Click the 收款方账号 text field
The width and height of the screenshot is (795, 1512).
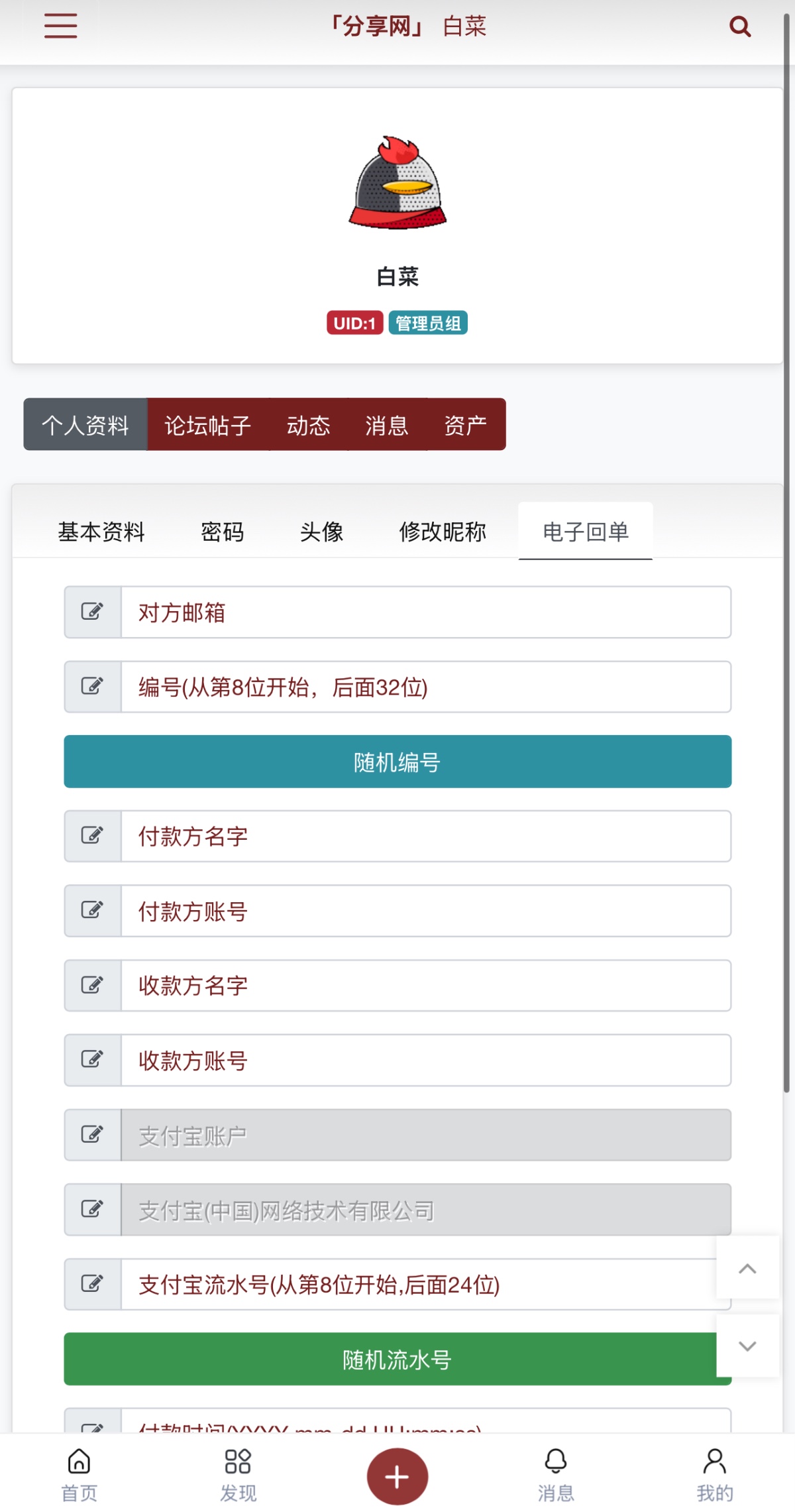click(x=425, y=1061)
